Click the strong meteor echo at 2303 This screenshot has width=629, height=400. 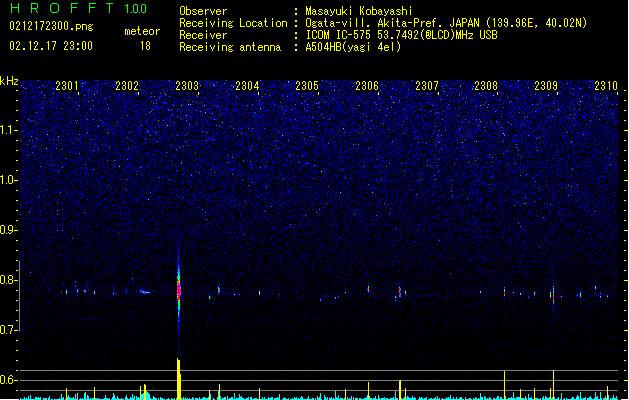[x=179, y=289]
